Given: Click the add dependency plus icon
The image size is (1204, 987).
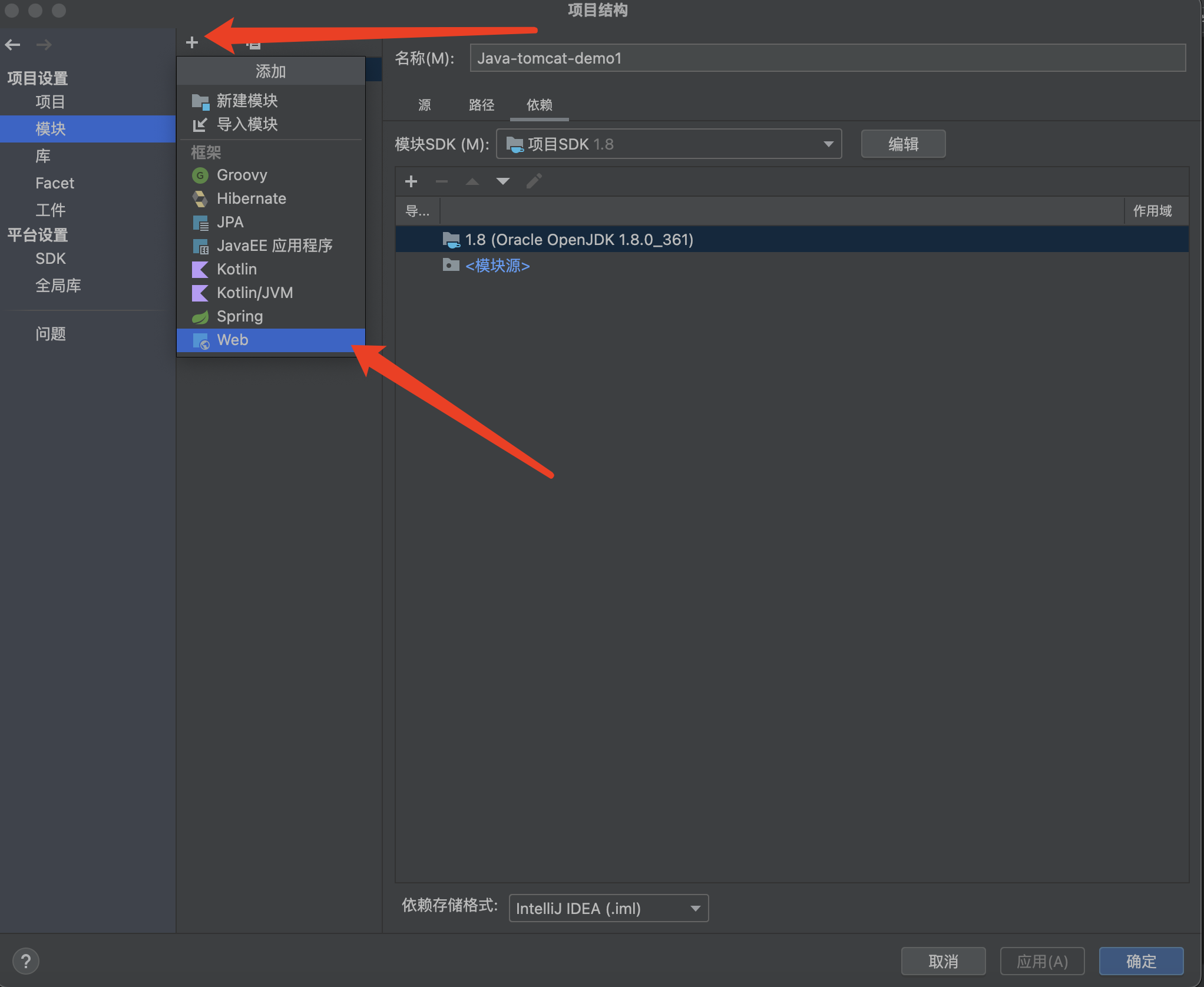Looking at the screenshot, I should (x=411, y=181).
